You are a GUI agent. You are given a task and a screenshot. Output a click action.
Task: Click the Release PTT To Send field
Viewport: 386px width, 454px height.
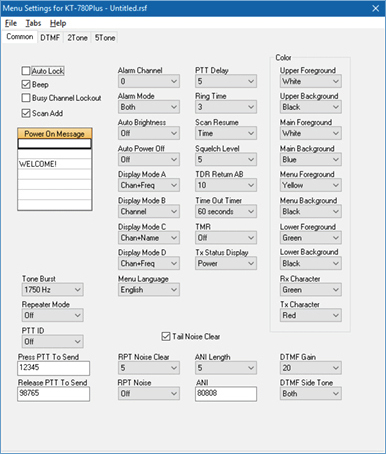(54, 394)
